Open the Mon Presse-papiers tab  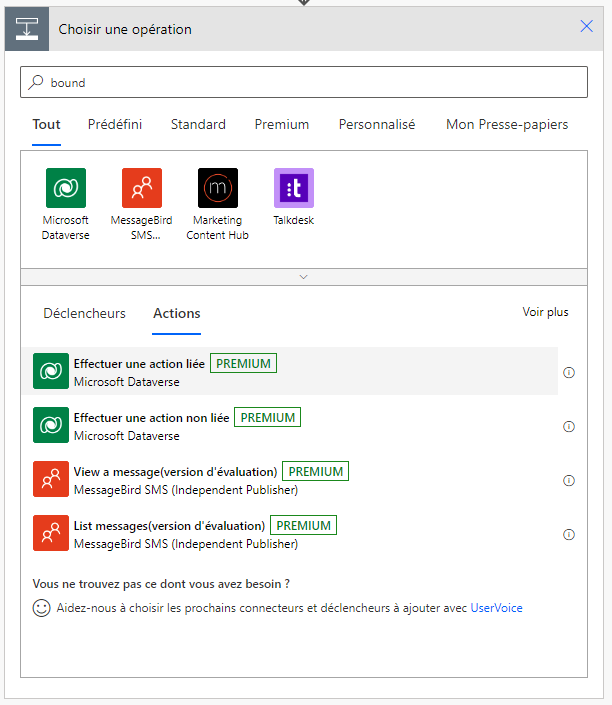[x=507, y=125]
